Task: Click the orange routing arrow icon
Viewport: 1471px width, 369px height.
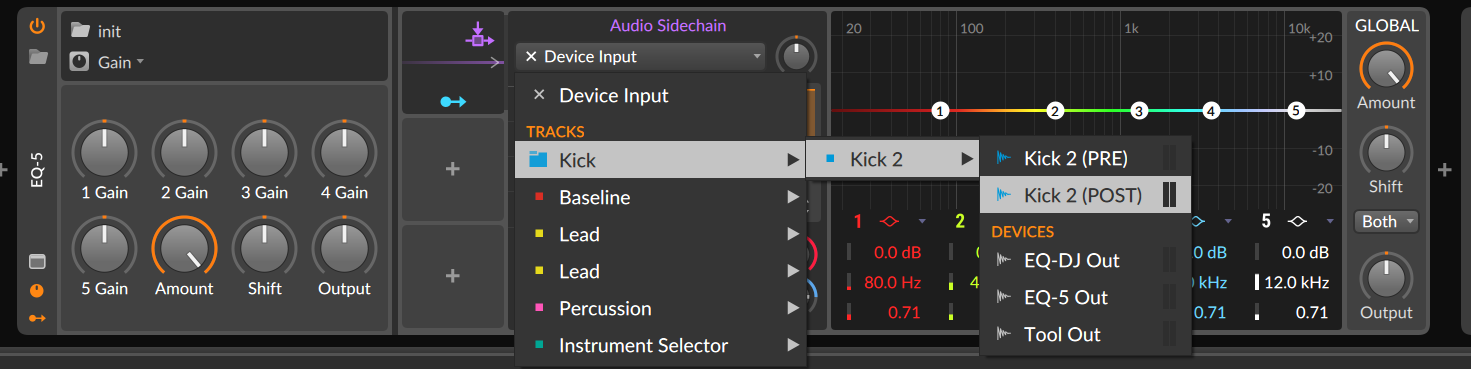Action: pos(38,318)
